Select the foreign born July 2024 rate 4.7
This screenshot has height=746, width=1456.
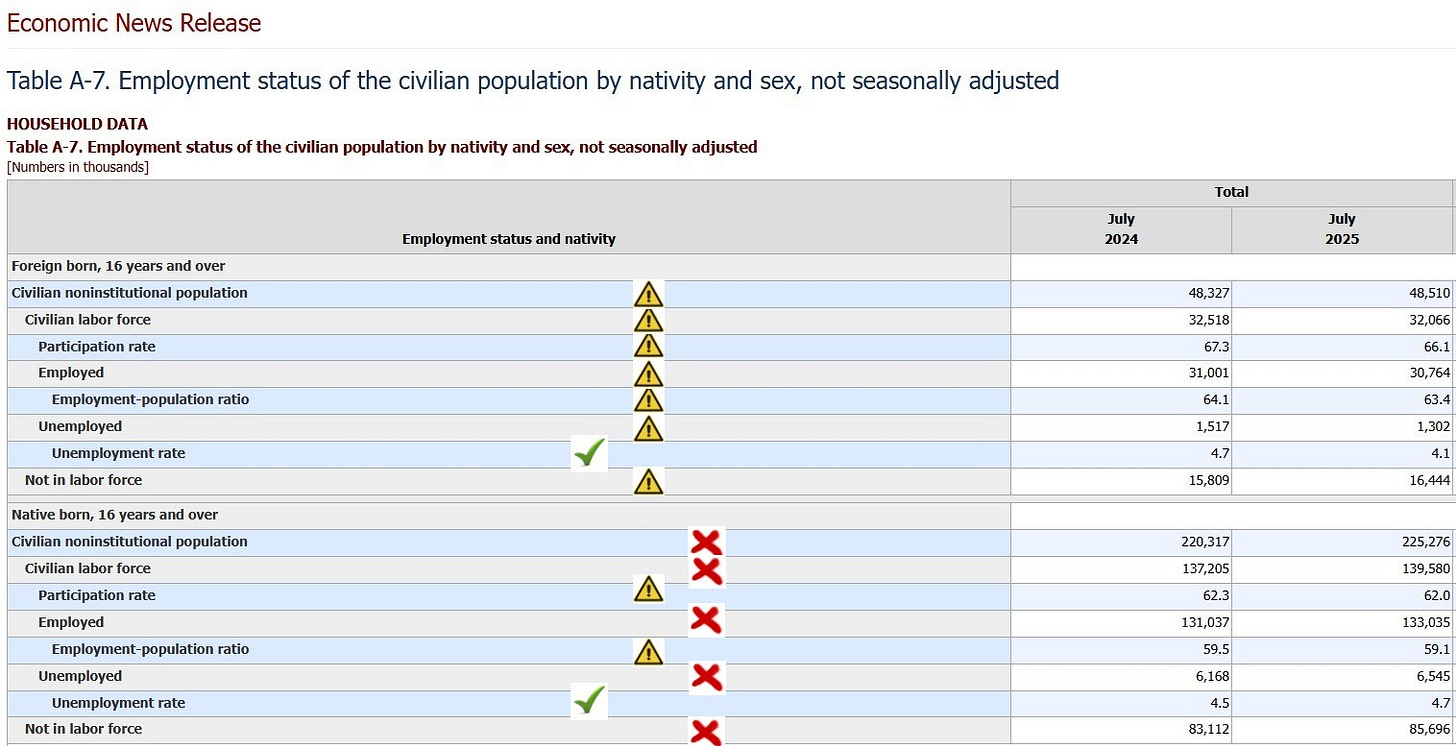point(1221,454)
